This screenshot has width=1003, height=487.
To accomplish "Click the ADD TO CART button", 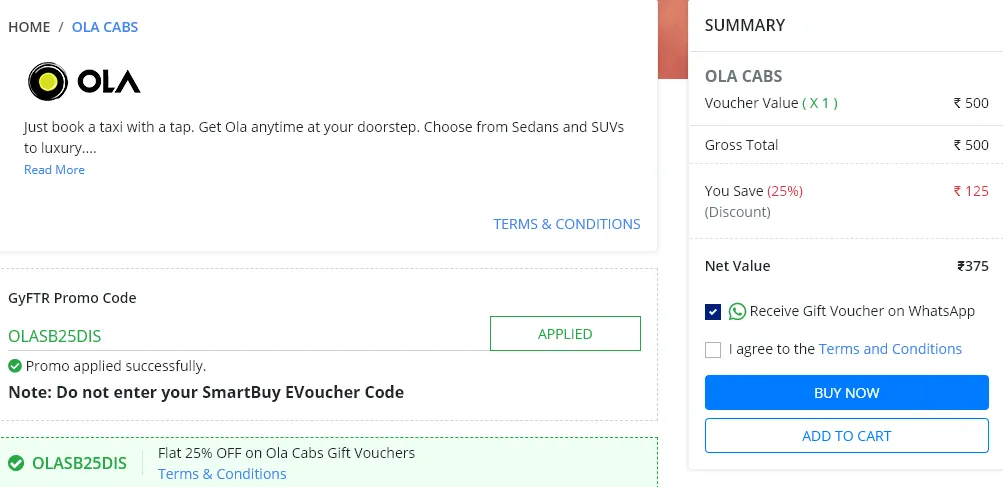I will point(847,435).
